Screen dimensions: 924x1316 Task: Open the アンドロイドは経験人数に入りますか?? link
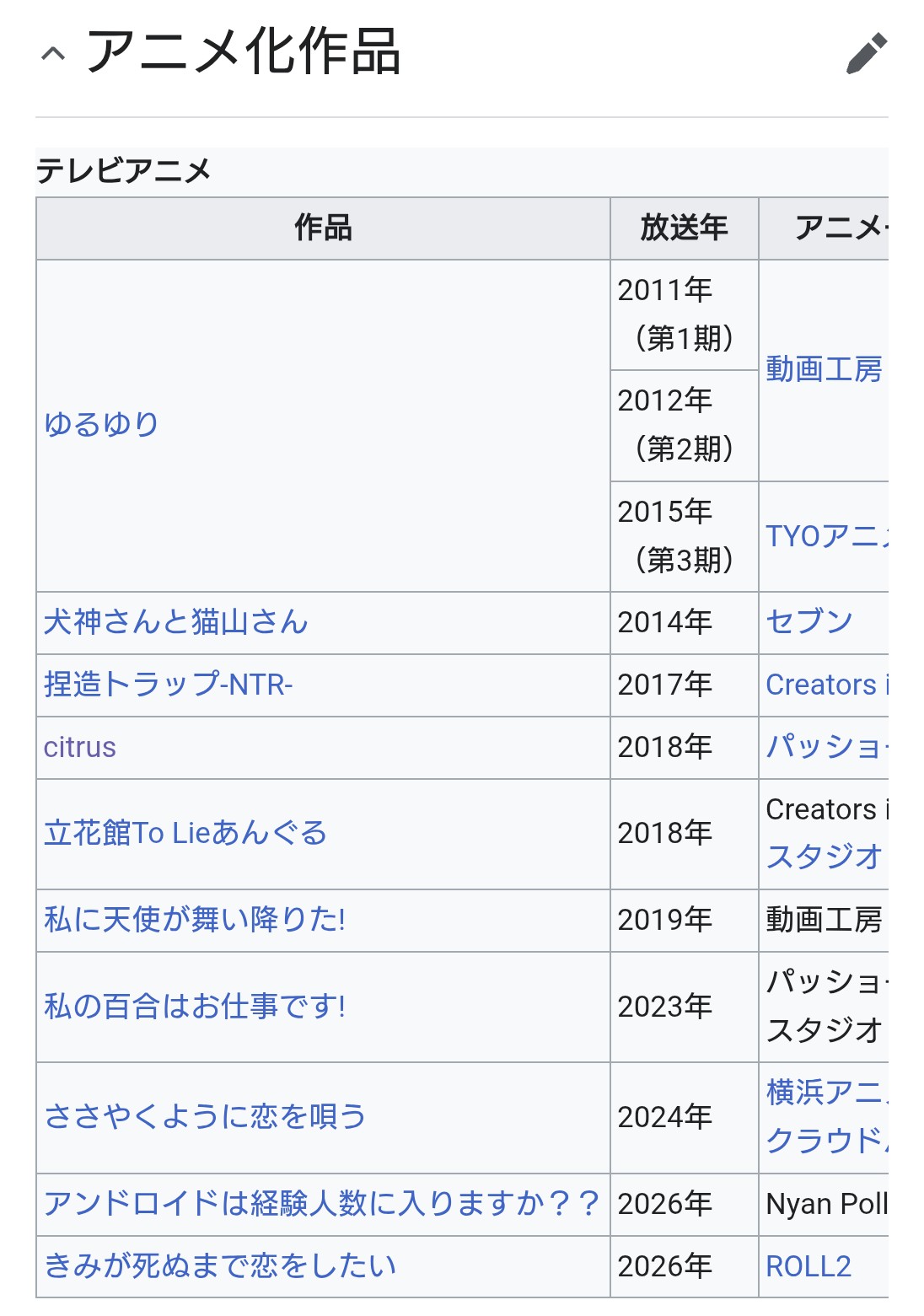[322, 1204]
